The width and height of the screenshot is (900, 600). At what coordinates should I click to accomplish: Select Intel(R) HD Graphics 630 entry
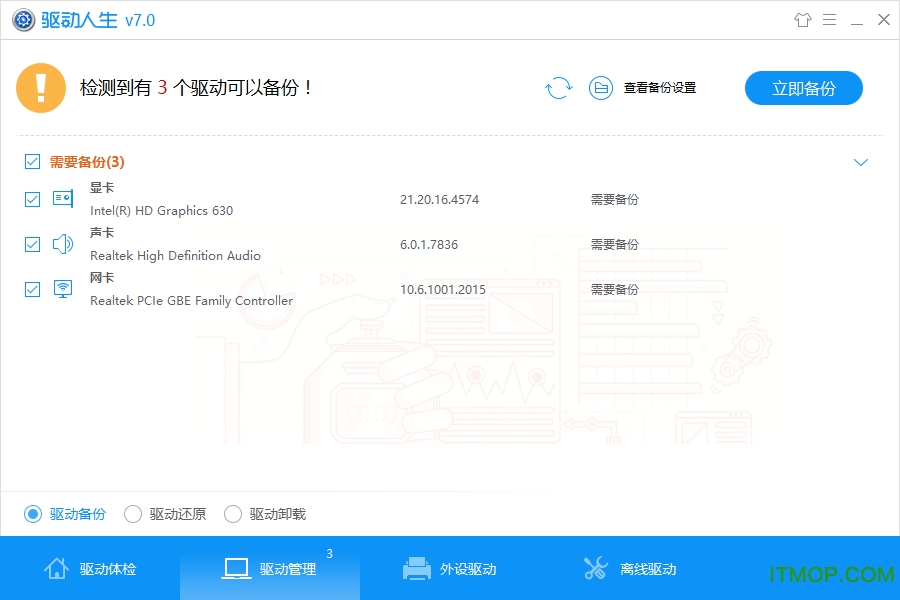point(161,211)
